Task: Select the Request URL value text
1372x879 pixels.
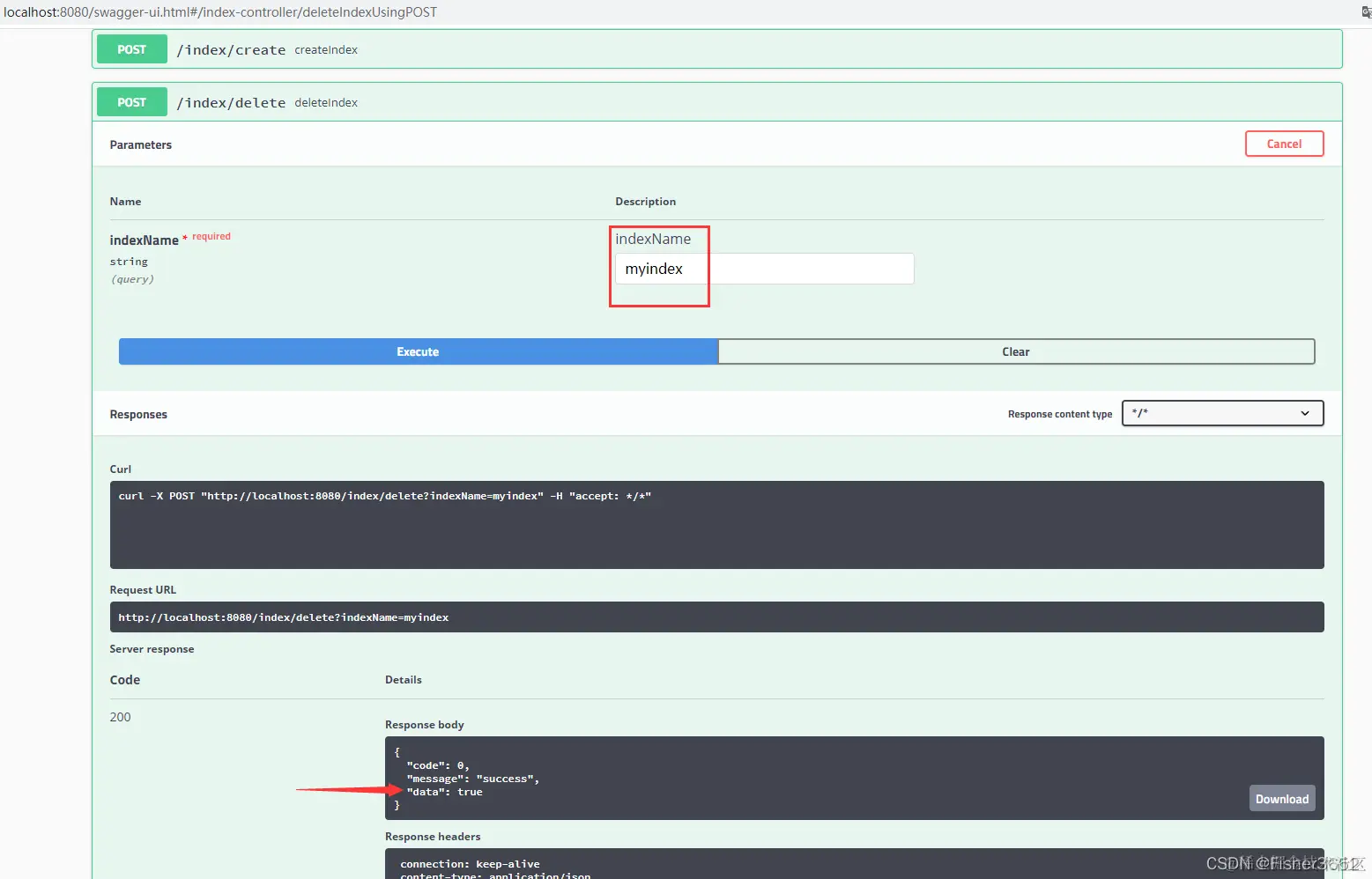Action: (x=284, y=617)
